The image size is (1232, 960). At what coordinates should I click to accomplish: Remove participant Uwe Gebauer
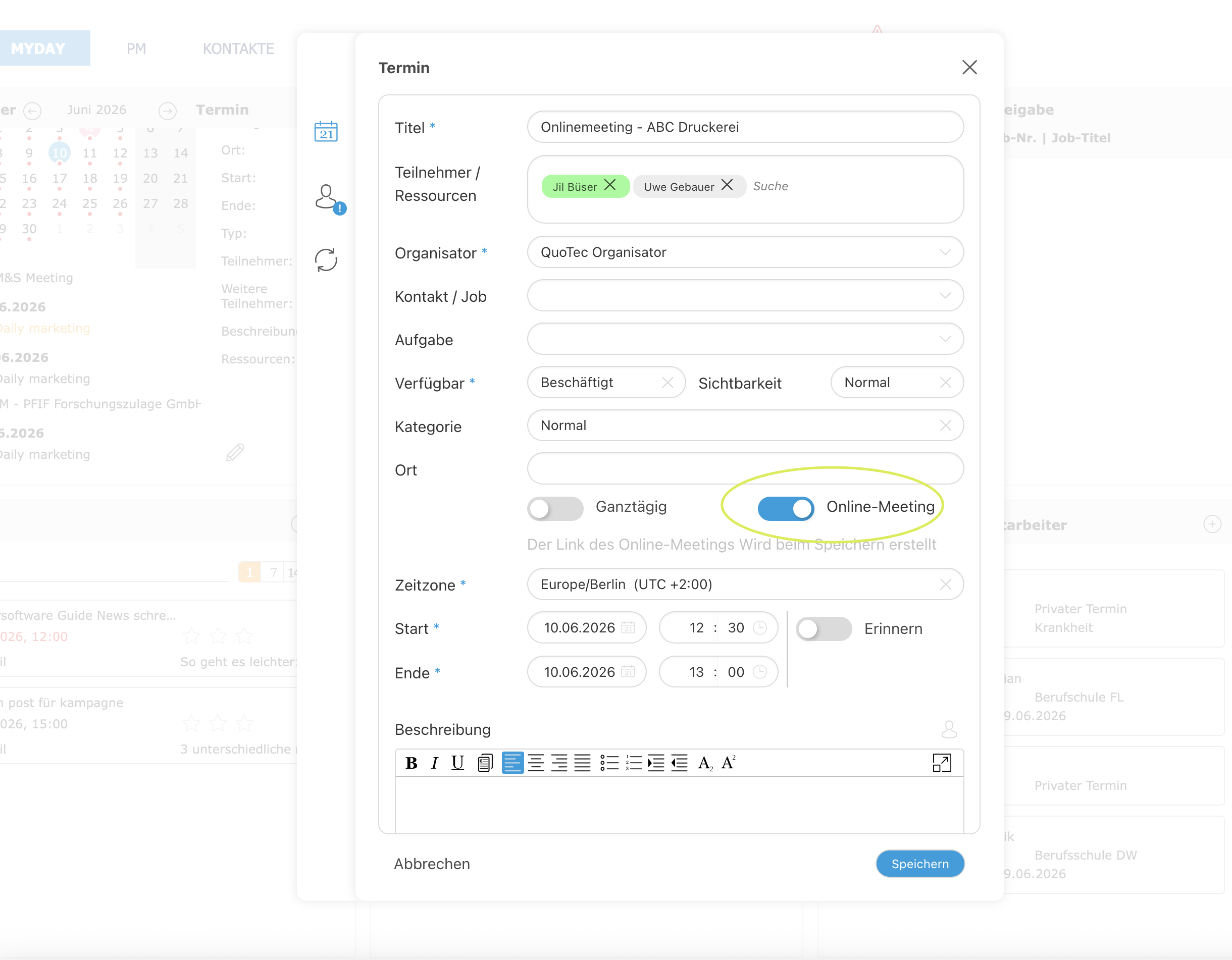click(x=727, y=185)
